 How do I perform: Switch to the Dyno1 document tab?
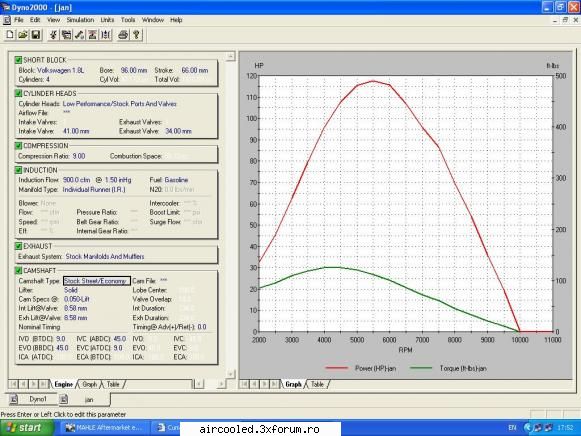point(38,399)
